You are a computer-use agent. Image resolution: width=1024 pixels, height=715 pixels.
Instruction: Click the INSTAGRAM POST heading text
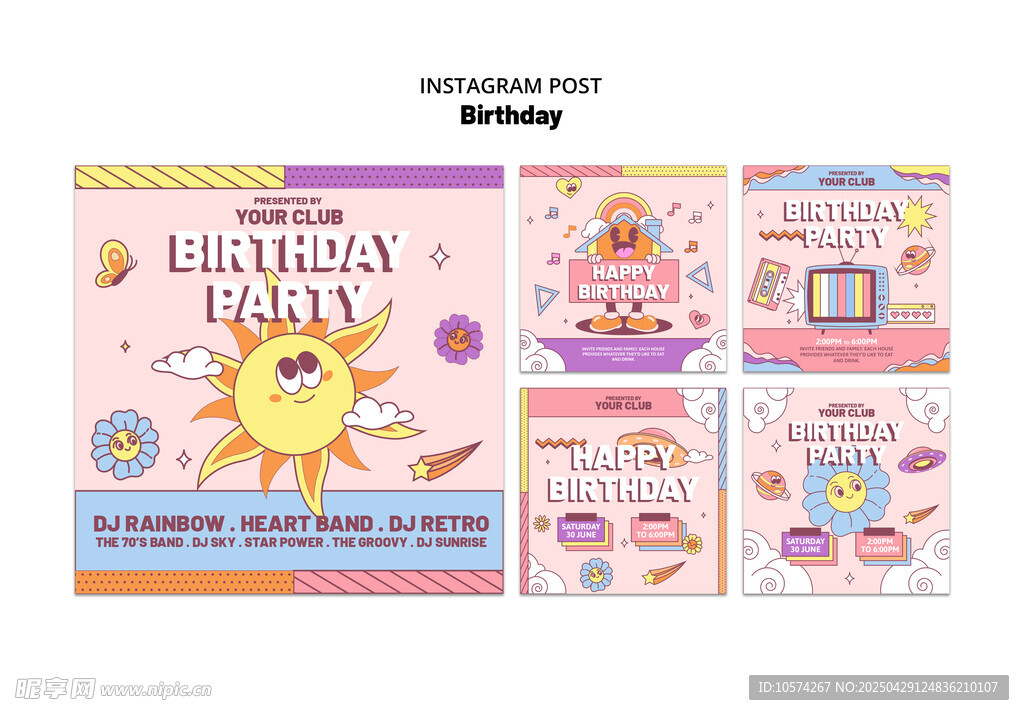pos(511,86)
